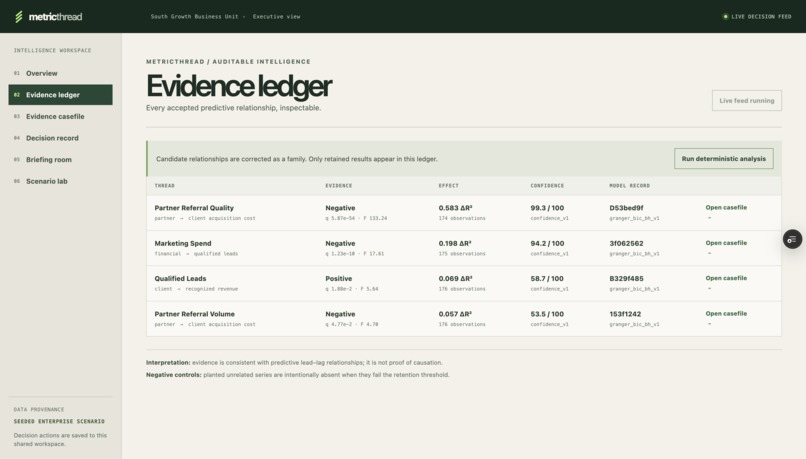Click the EFFECT column header
Screen dimensions: 806x459
(448, 186)
